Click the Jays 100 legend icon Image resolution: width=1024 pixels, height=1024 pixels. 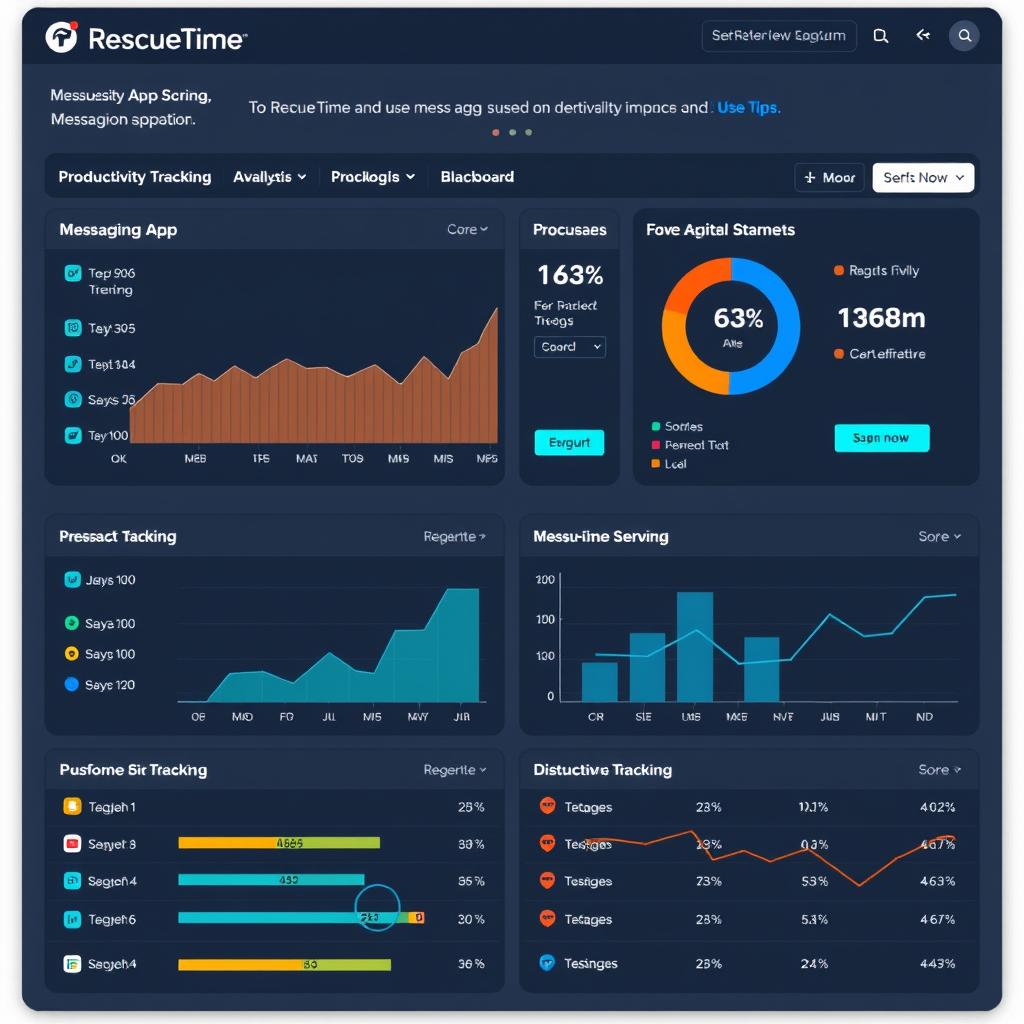(x=72, y=579)
